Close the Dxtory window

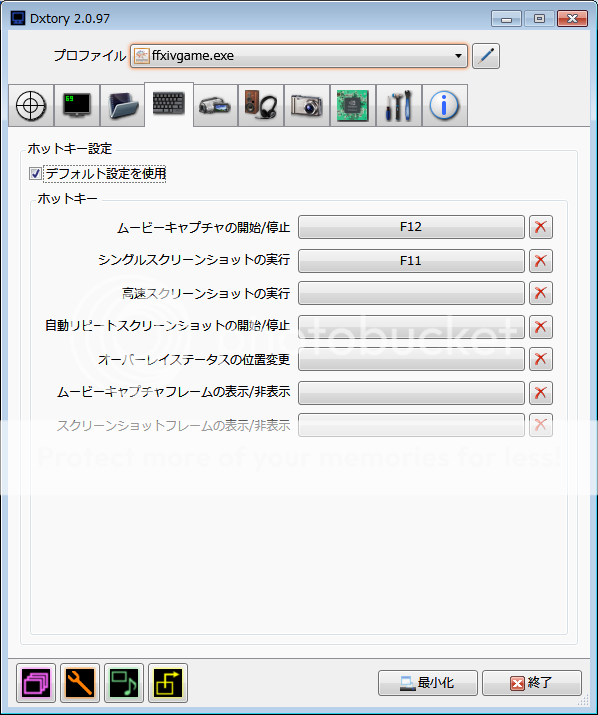click(572, 19)
